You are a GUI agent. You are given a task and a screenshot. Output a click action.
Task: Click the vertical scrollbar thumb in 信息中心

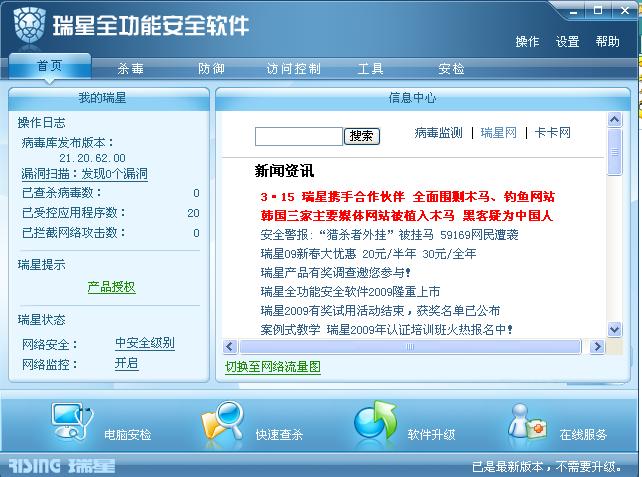pyautogui.click(x=615, y=152)
